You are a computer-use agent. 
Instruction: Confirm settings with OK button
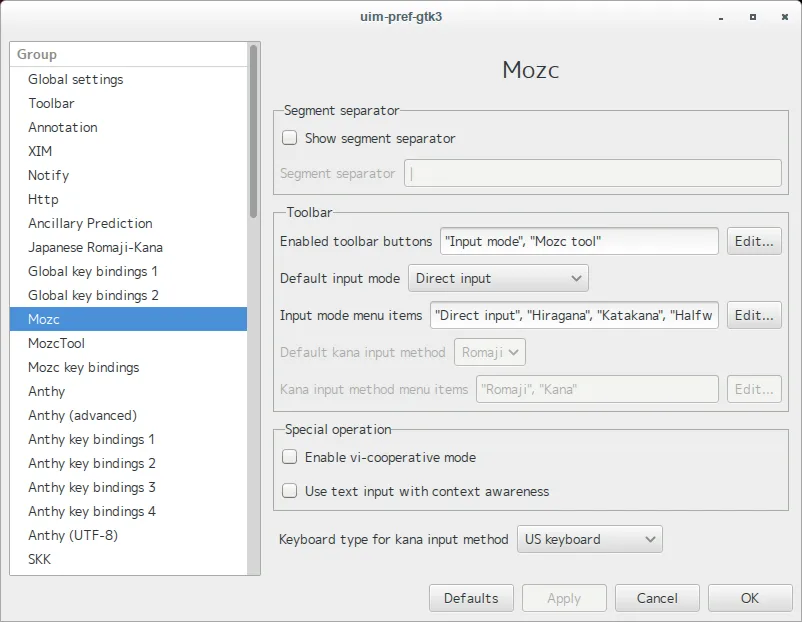pyautogui.click(x=750, y=598)
